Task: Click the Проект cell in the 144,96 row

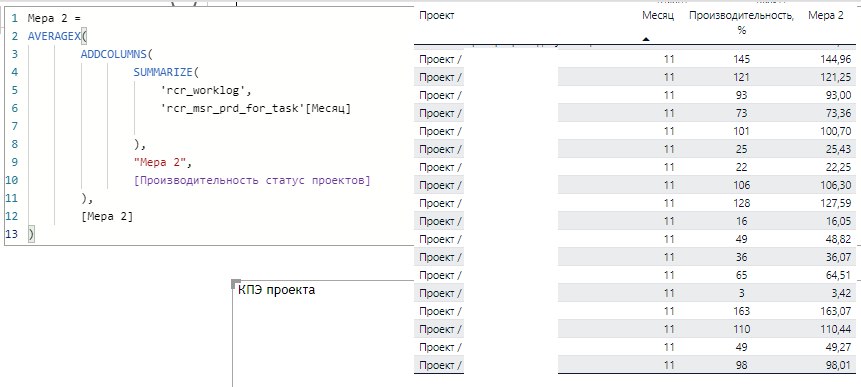Action: (x=440, y=59)
